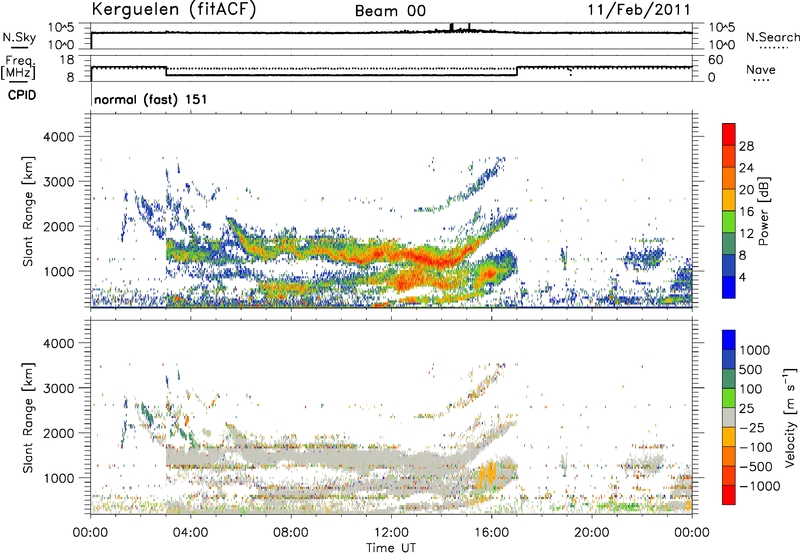Click the "normal (fast) 151" mode text
Image resolution: width=800 pixels, height=554 pixels.
[x=151, y=99]
